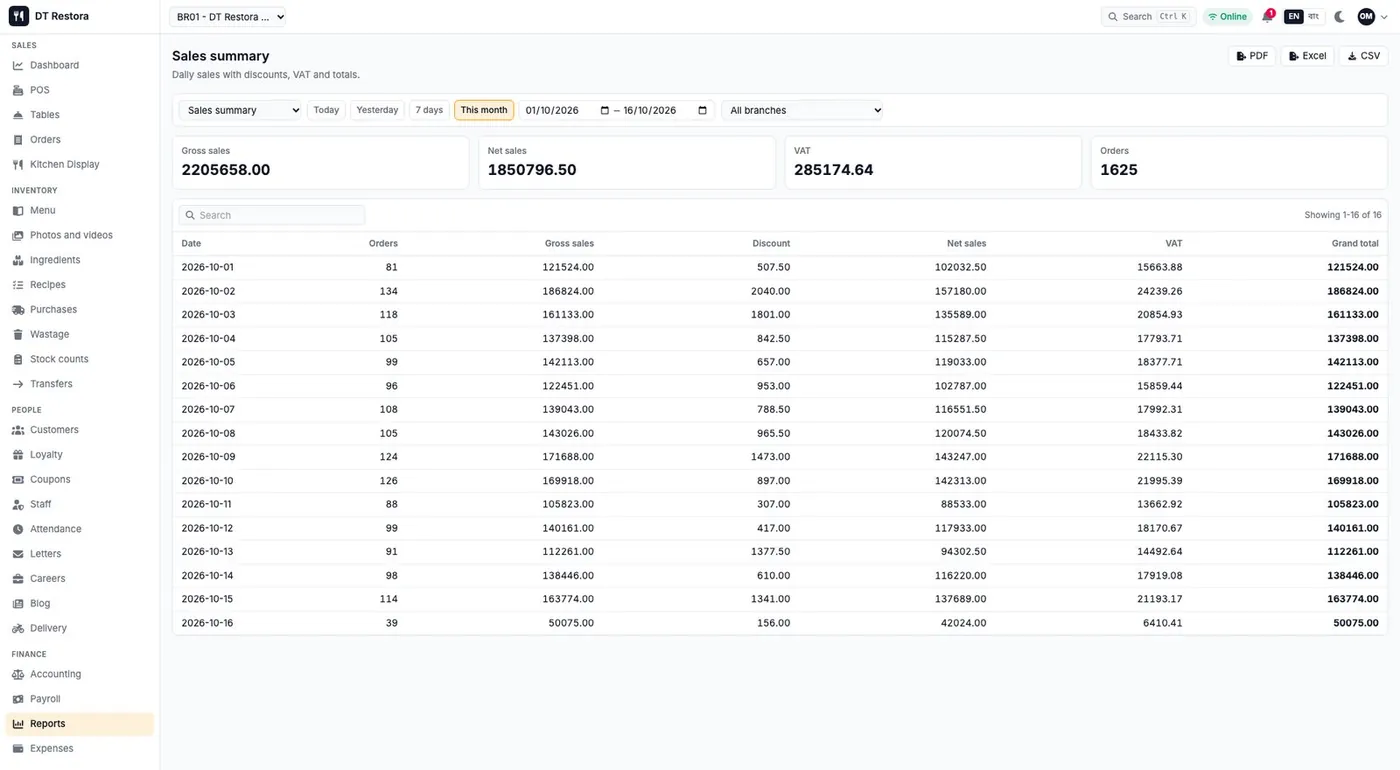This screenshot has width=1400, height=770.
Task: Click the Dashboard sidebar icon
Action: tap(18, 65)
